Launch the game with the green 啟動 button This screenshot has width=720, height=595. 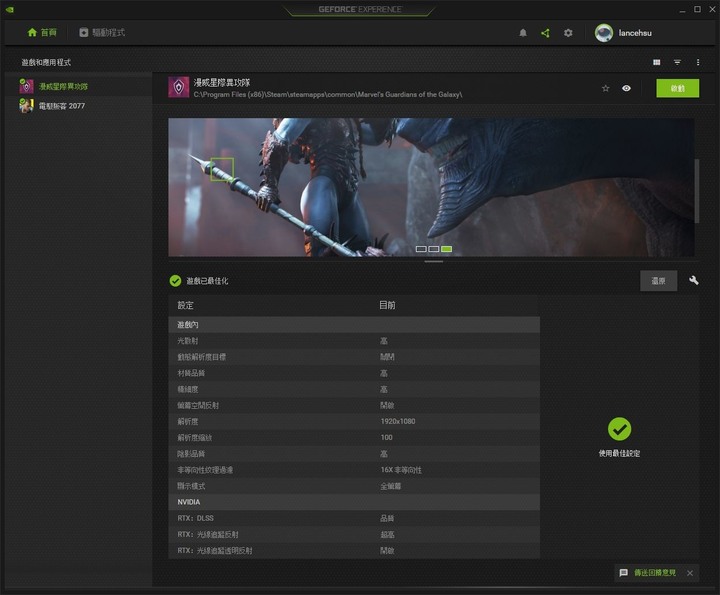(x=677, y=88)
